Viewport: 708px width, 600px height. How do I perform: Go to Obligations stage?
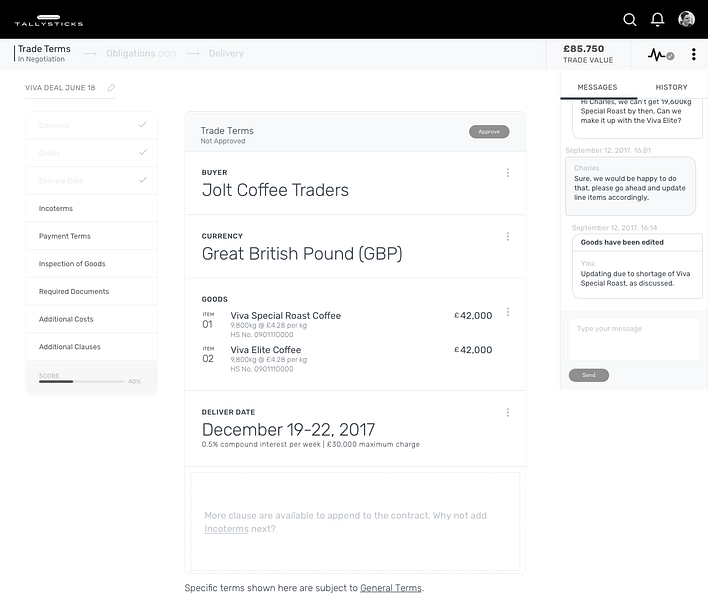pos(140,53)
